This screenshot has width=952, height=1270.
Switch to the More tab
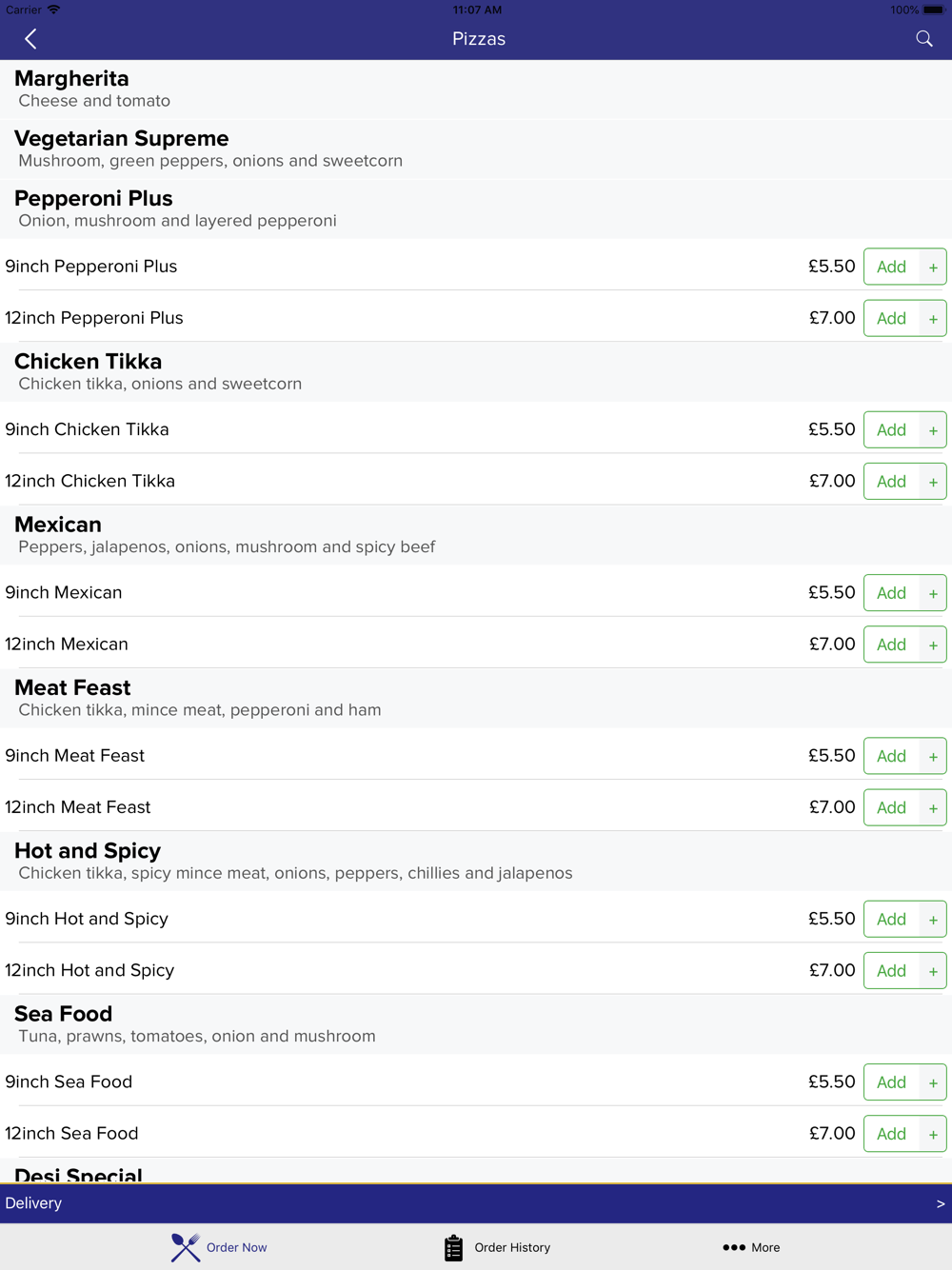click(x=751, y=1247)
